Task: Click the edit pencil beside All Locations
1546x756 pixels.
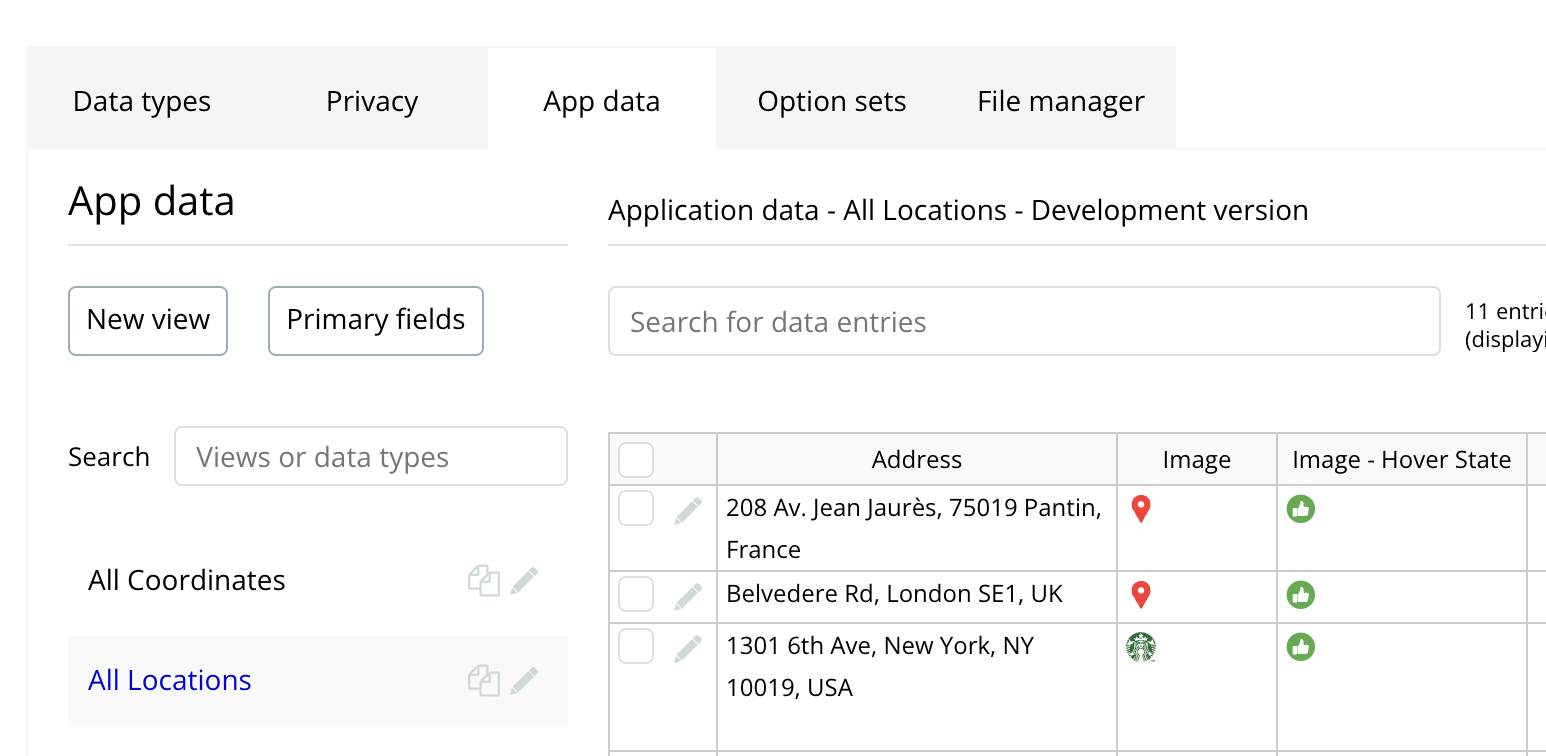Action: click(524, 681)
